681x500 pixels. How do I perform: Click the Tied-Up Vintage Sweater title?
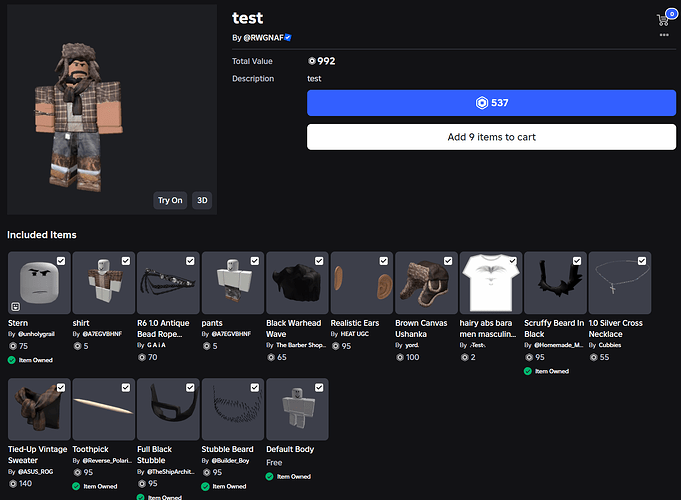pyautogui.click(x=37, y=455)
